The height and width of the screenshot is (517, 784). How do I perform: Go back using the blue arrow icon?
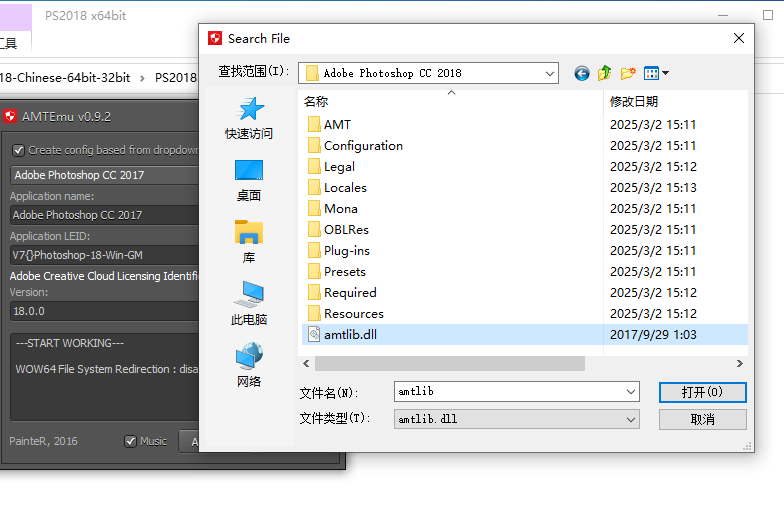tap(582, 74)
